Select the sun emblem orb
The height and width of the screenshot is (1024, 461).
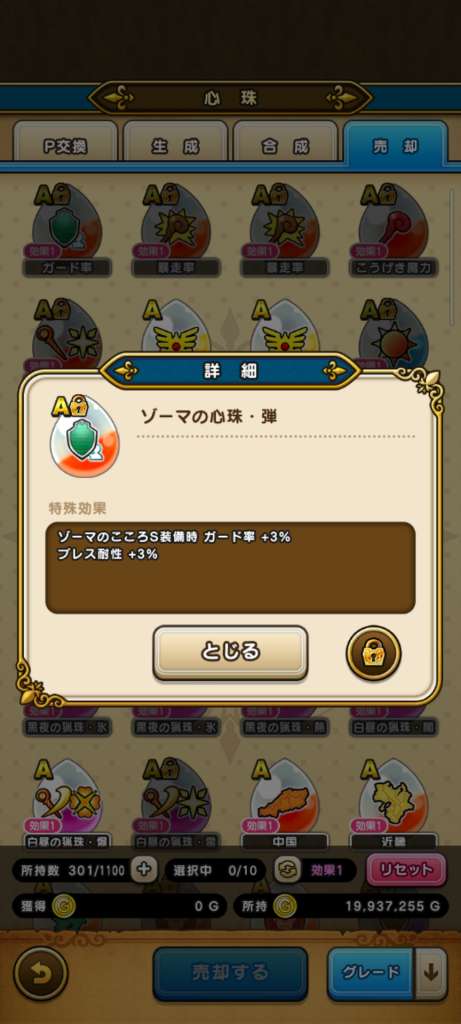coord(392,333)
